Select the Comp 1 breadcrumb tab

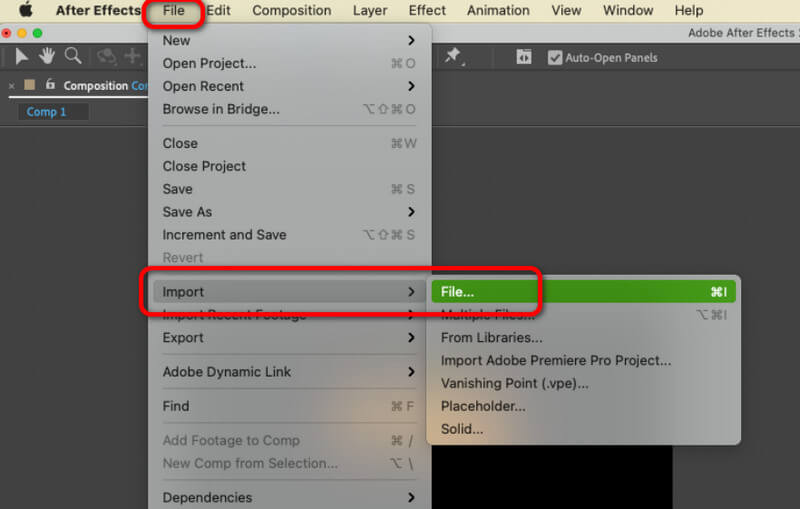[47, 112]
